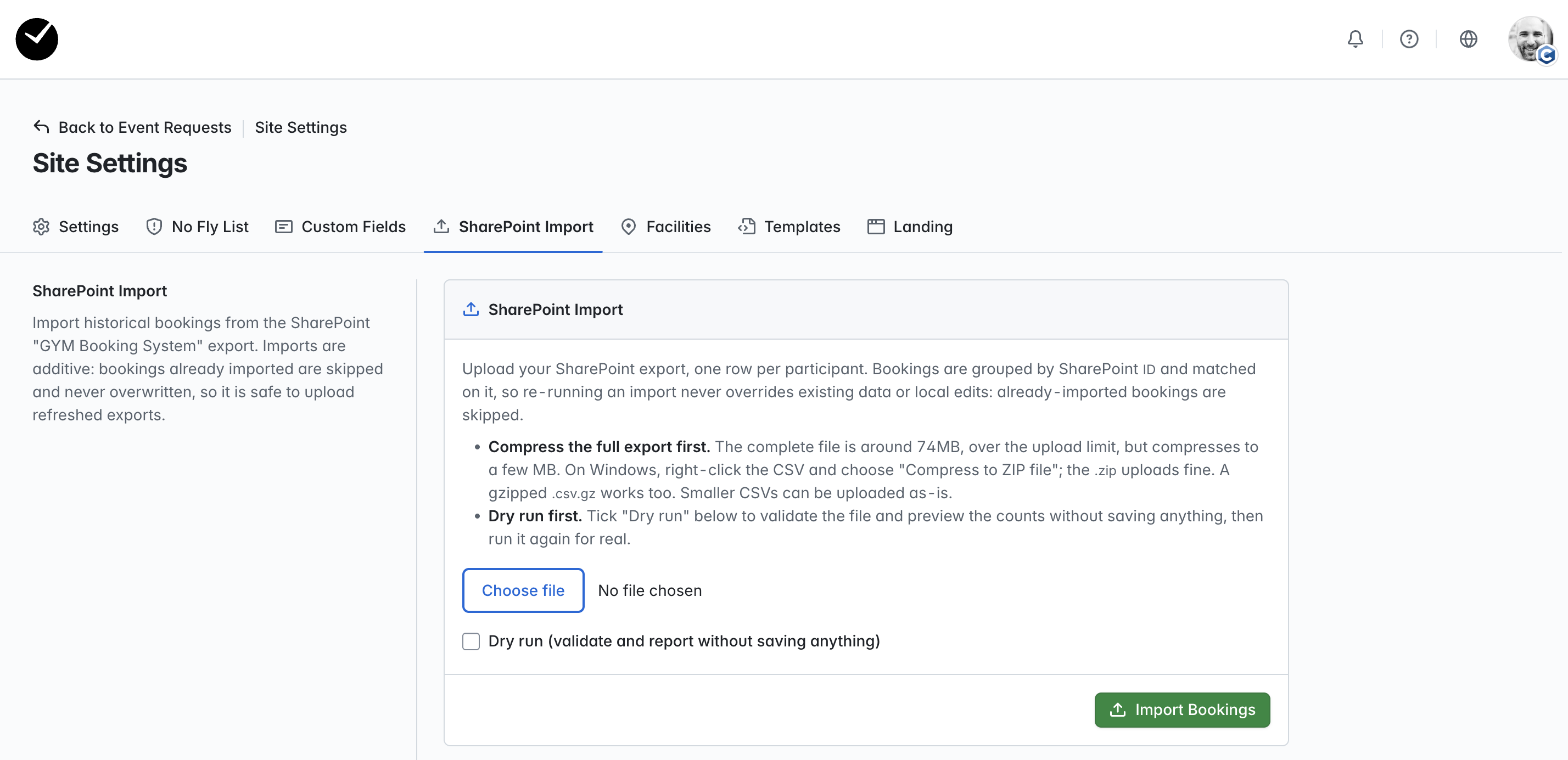Switch to the Templates tab
The width and height of the screenshot is (1568, 760).
789,227
